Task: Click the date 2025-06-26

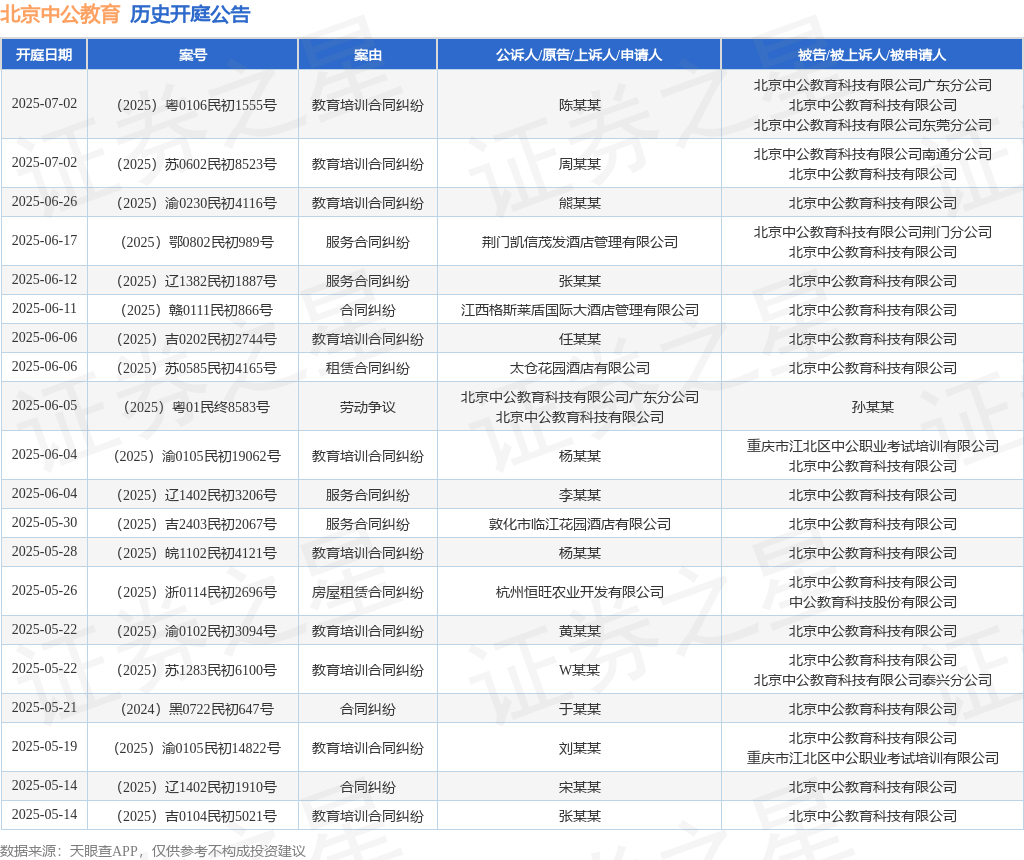Action: pyautogui.click(x=44, y=202)
